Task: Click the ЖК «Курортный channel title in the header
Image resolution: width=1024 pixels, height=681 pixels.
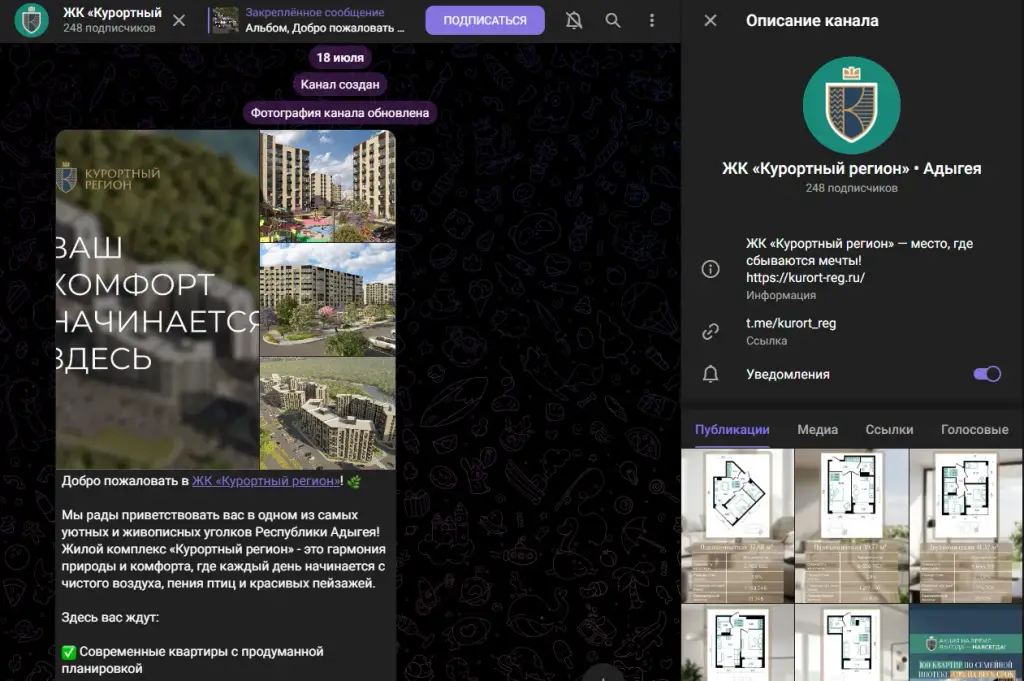Action: [x=112, y=13]
